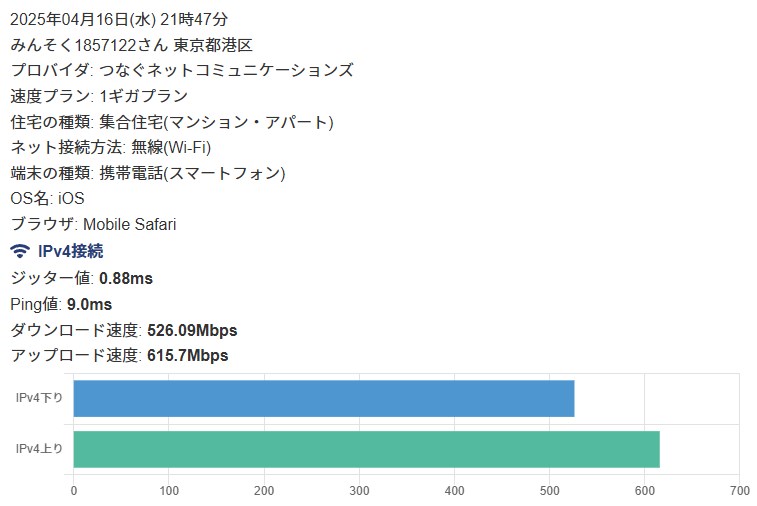
Task: Click the username みんそく1857122さん
Action: pos(88,44)
